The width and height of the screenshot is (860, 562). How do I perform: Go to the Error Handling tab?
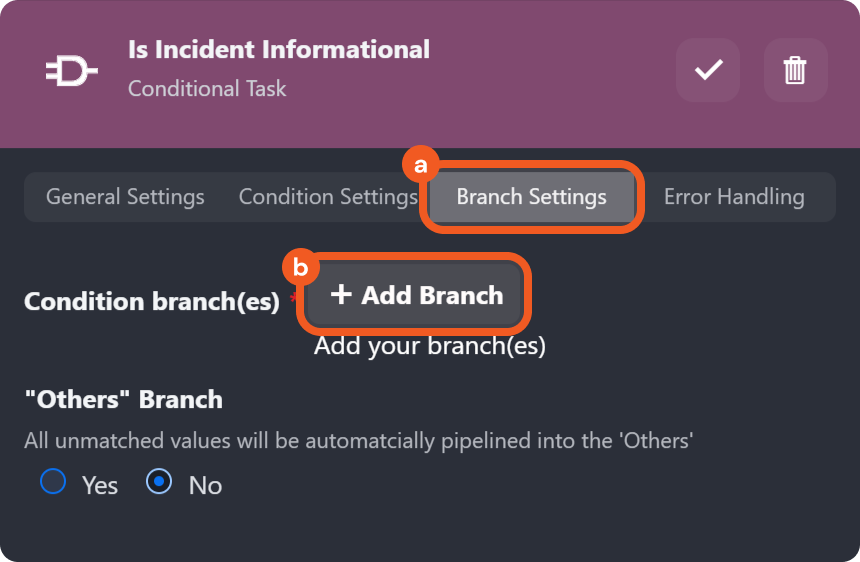[x=734, y=197]
